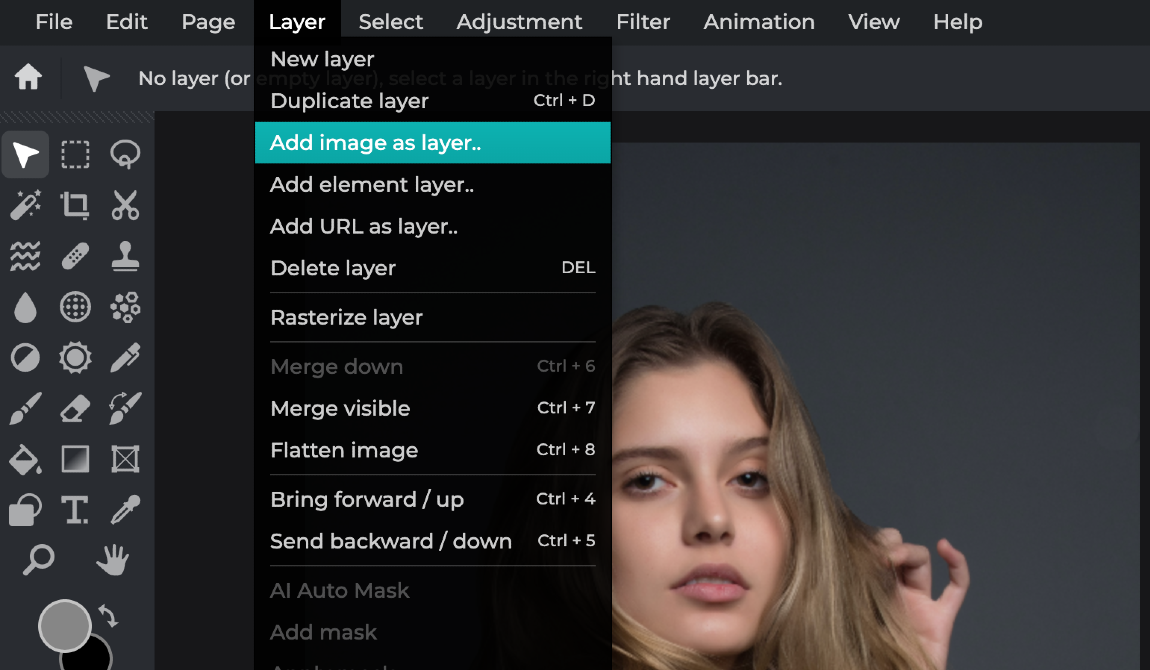1150x670 pixels.
Task: Select the rectangular Marquee tool
Action: pos(75,155)
